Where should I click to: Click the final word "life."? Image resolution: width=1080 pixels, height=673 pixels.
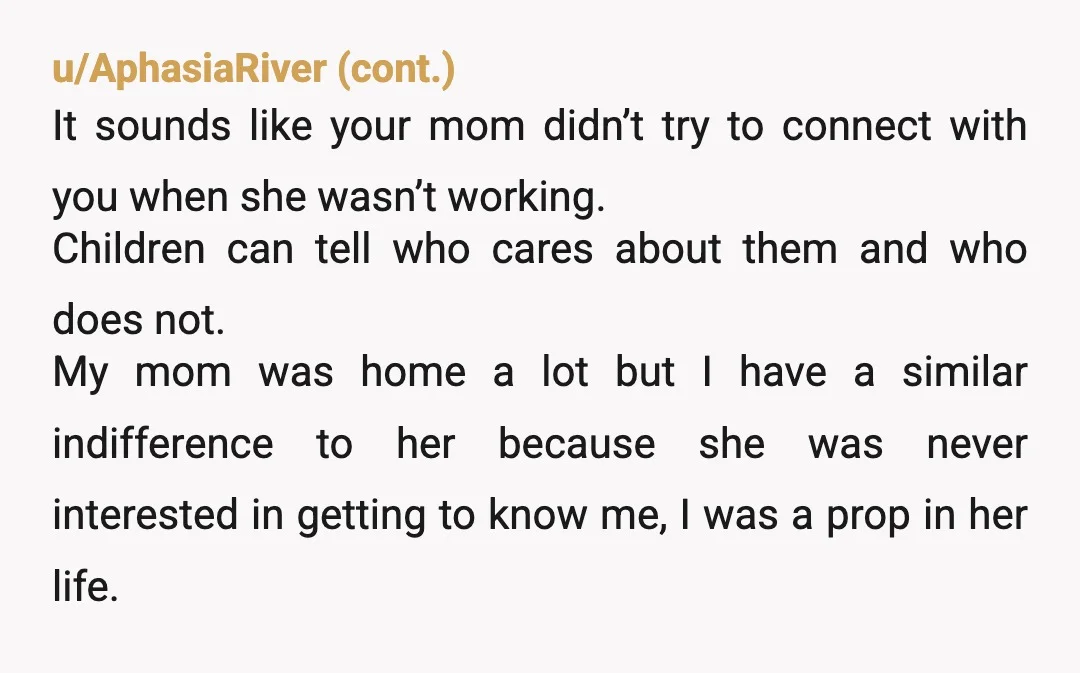point(85,586)
